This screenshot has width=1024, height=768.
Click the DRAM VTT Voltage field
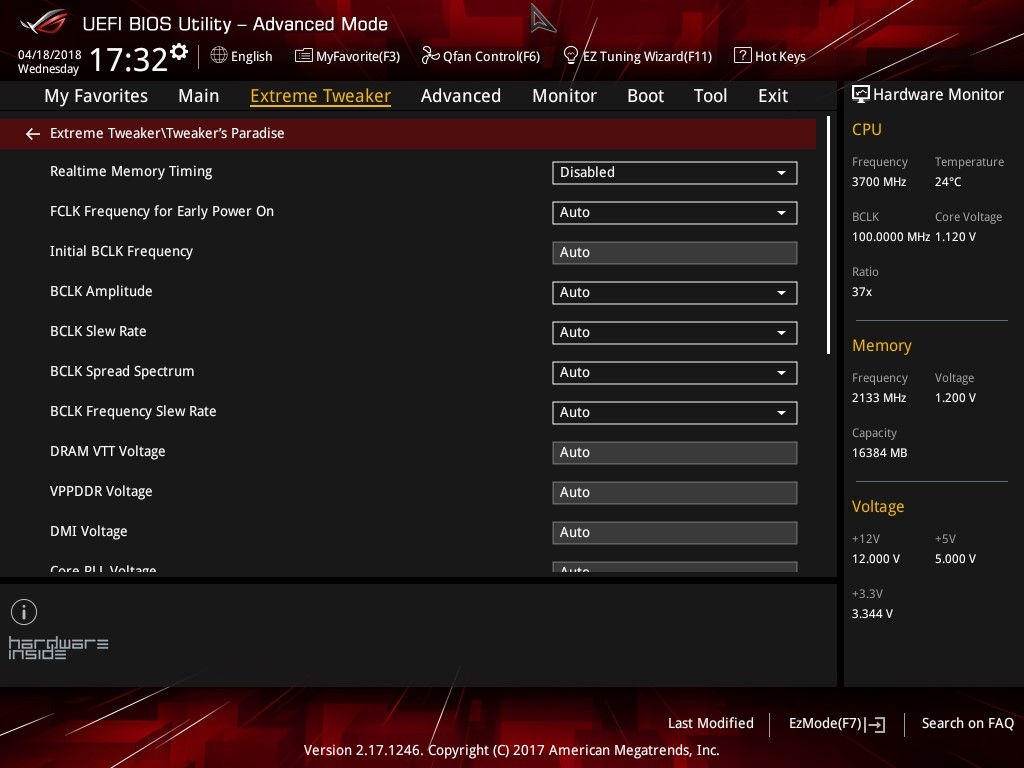coord(675,453)
